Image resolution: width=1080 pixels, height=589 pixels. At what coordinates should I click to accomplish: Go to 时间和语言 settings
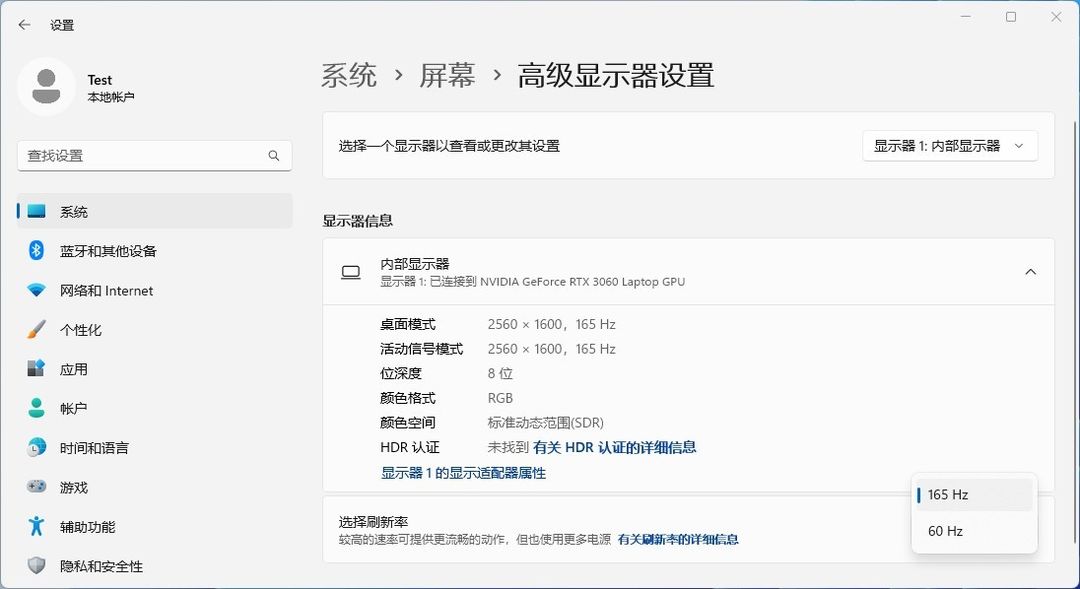point(155,448)
